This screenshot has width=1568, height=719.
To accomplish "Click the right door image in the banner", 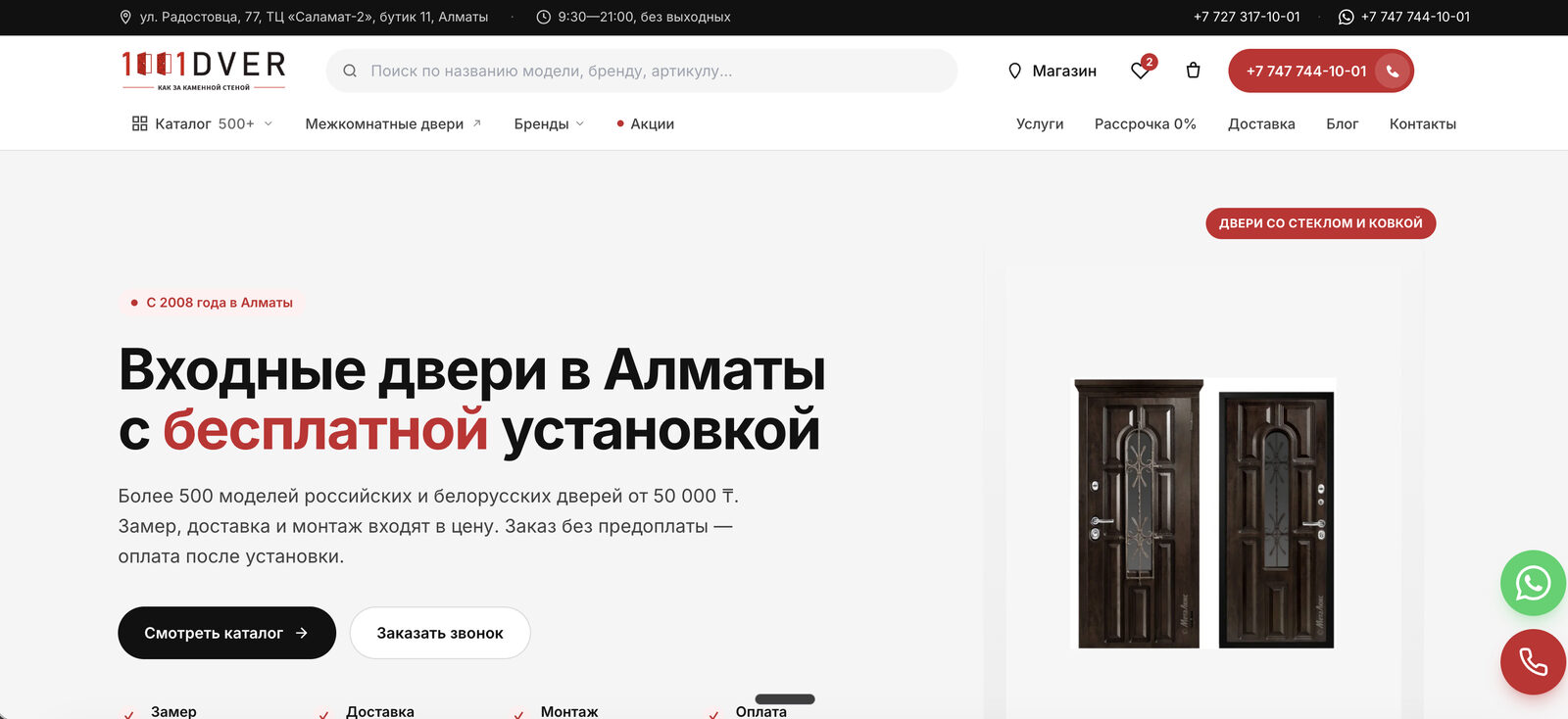I will pyautogui.click(x=1276, y=519).
